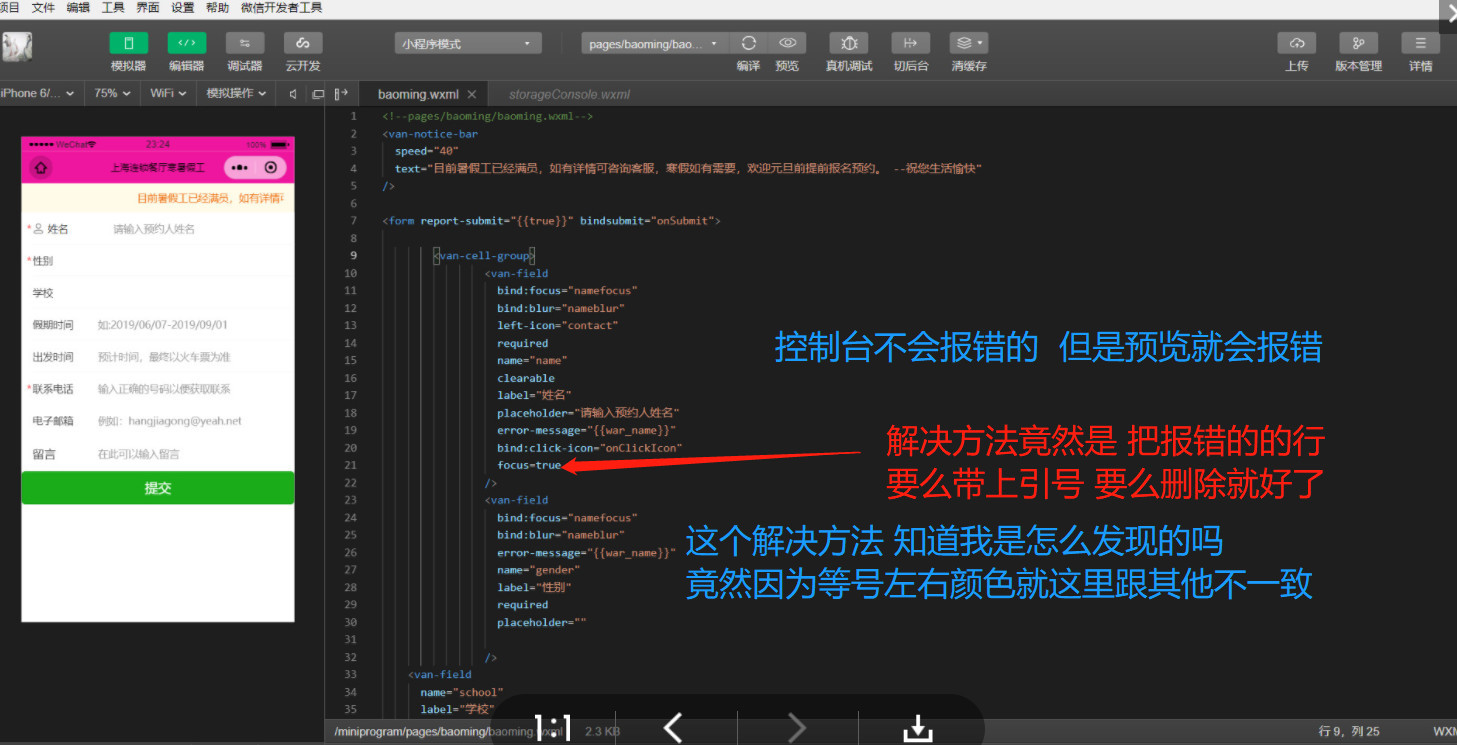Open the 文件 menu
The height and width of the screenshot is (745, 1457).
[x=43, y=7]
